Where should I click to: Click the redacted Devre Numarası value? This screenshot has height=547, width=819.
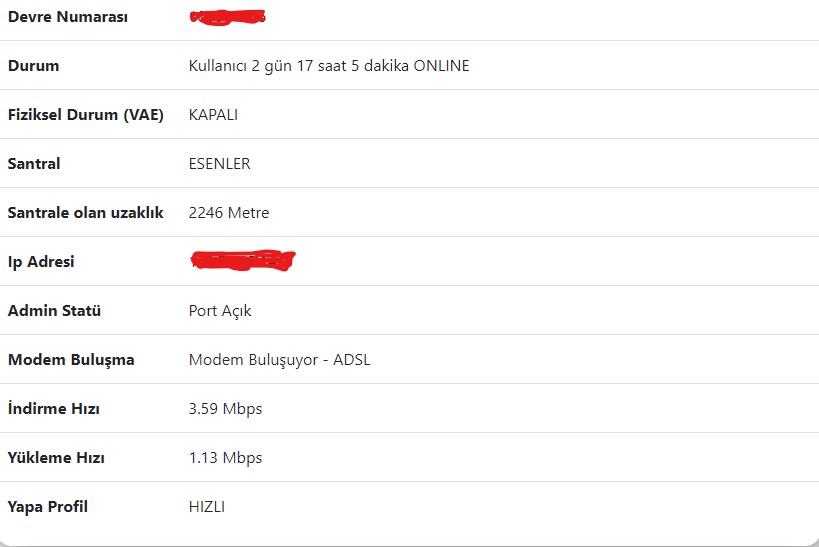pos(228,17)
